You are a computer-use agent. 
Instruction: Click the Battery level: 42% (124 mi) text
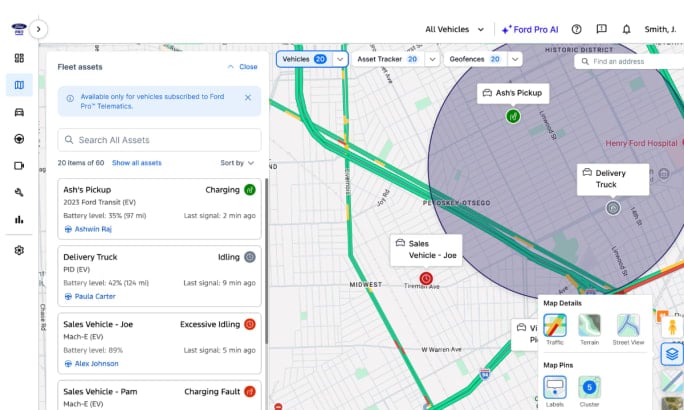[106, 283]
